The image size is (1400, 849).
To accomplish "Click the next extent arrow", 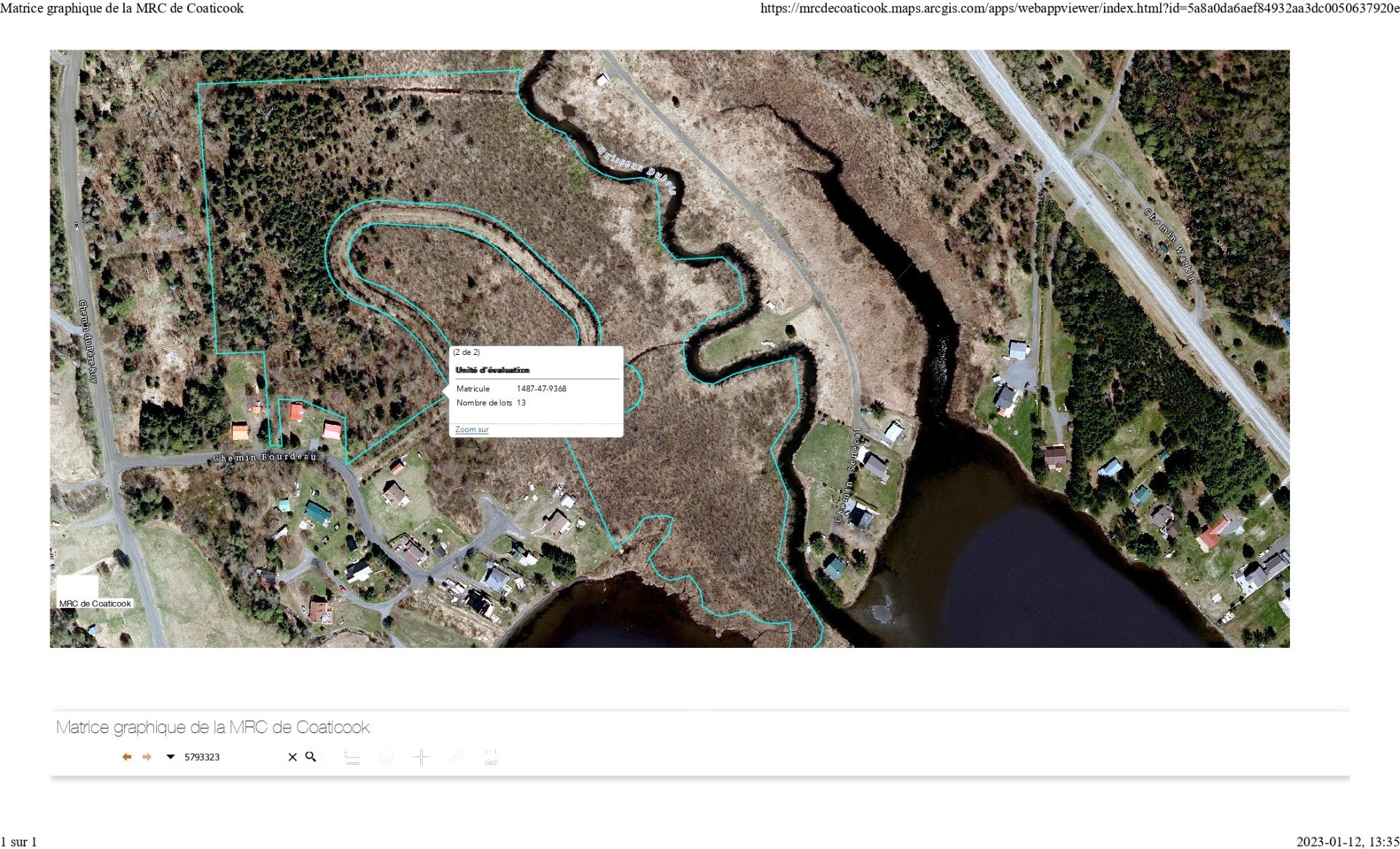I will (147, 757).
